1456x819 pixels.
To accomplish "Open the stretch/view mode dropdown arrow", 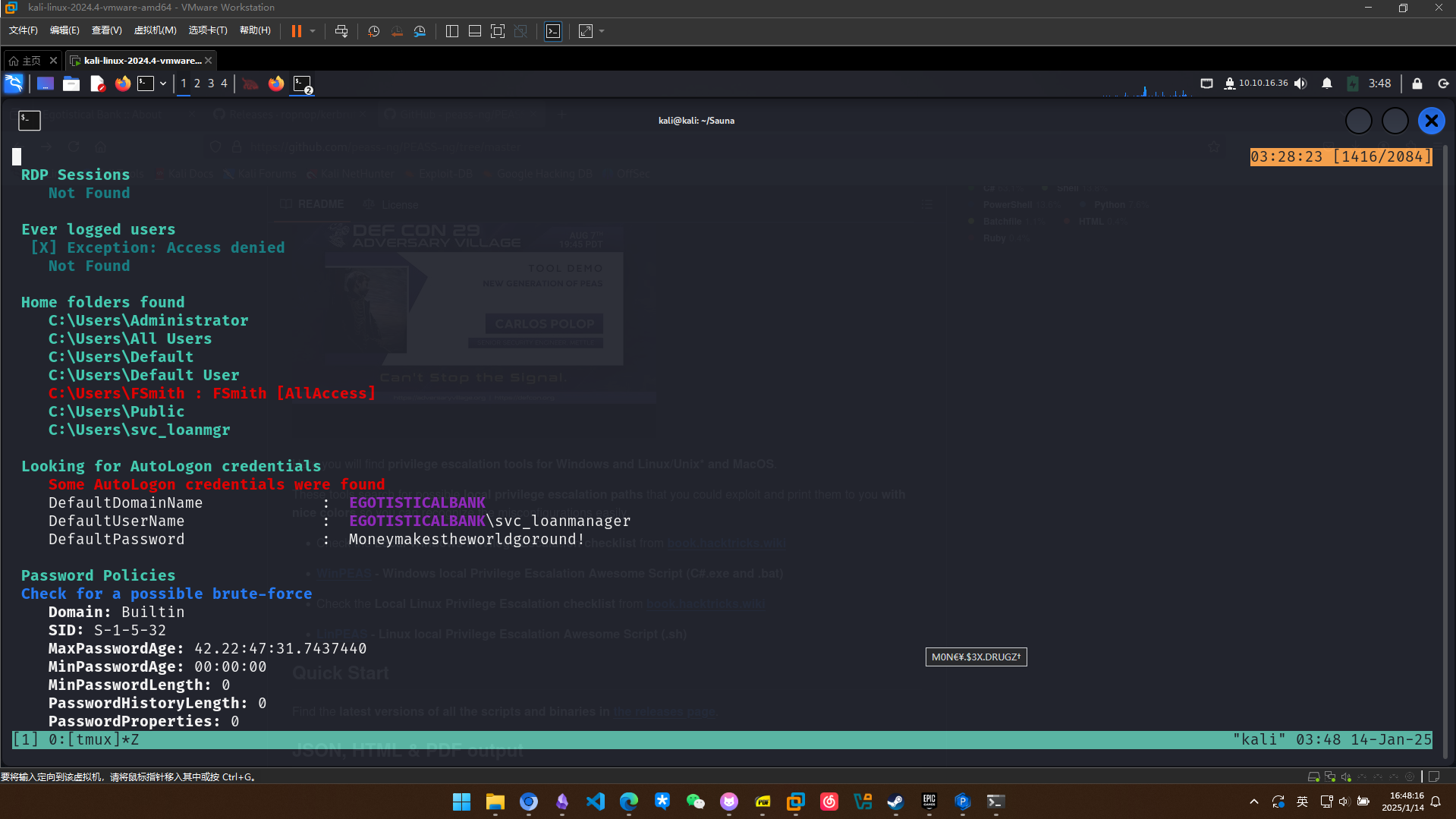I will [x=602, y=31].
